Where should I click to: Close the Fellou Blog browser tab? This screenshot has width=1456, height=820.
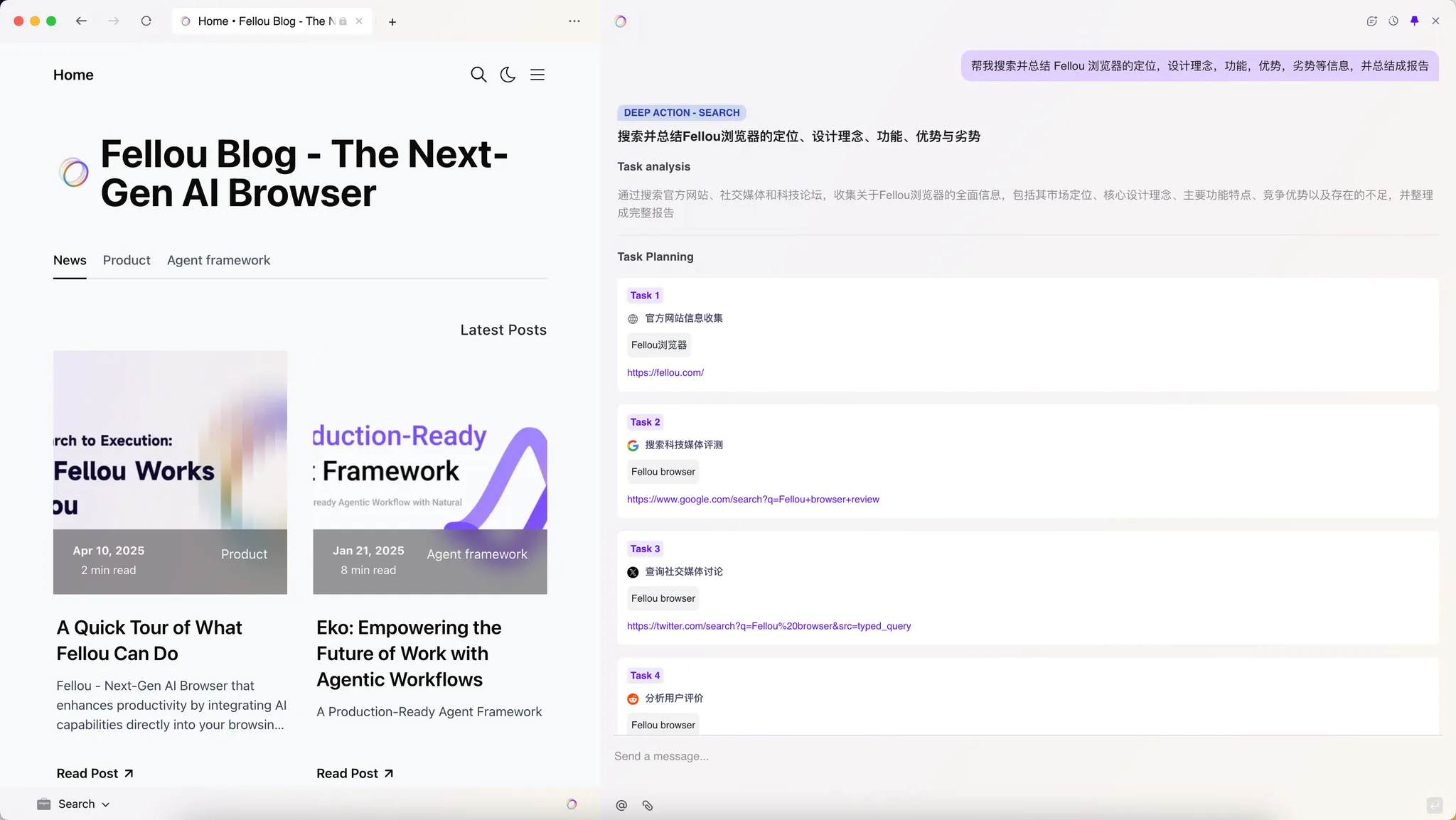tap(360, 21)
